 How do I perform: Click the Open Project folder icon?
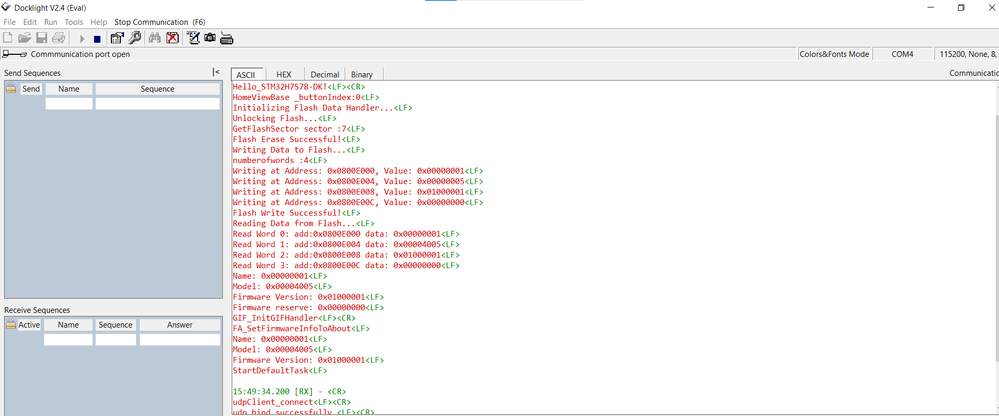coord(24,38)
